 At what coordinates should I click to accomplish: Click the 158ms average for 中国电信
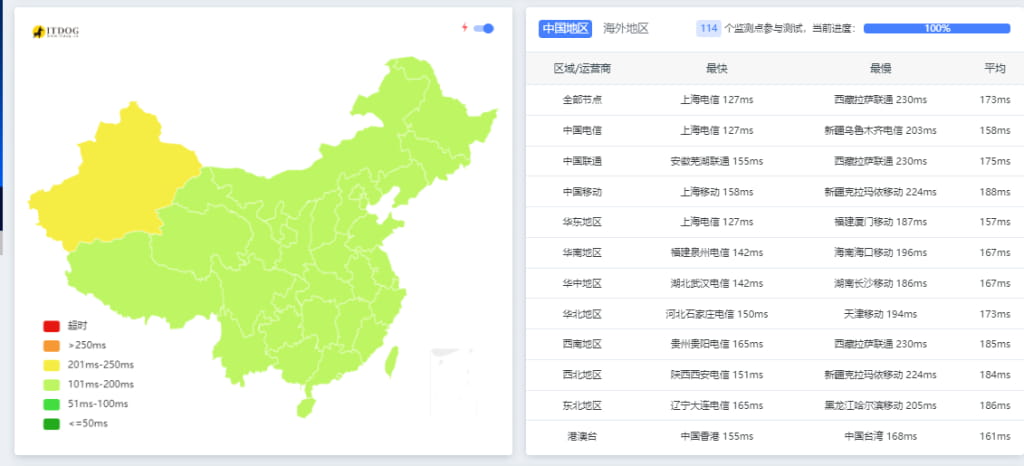995,131
